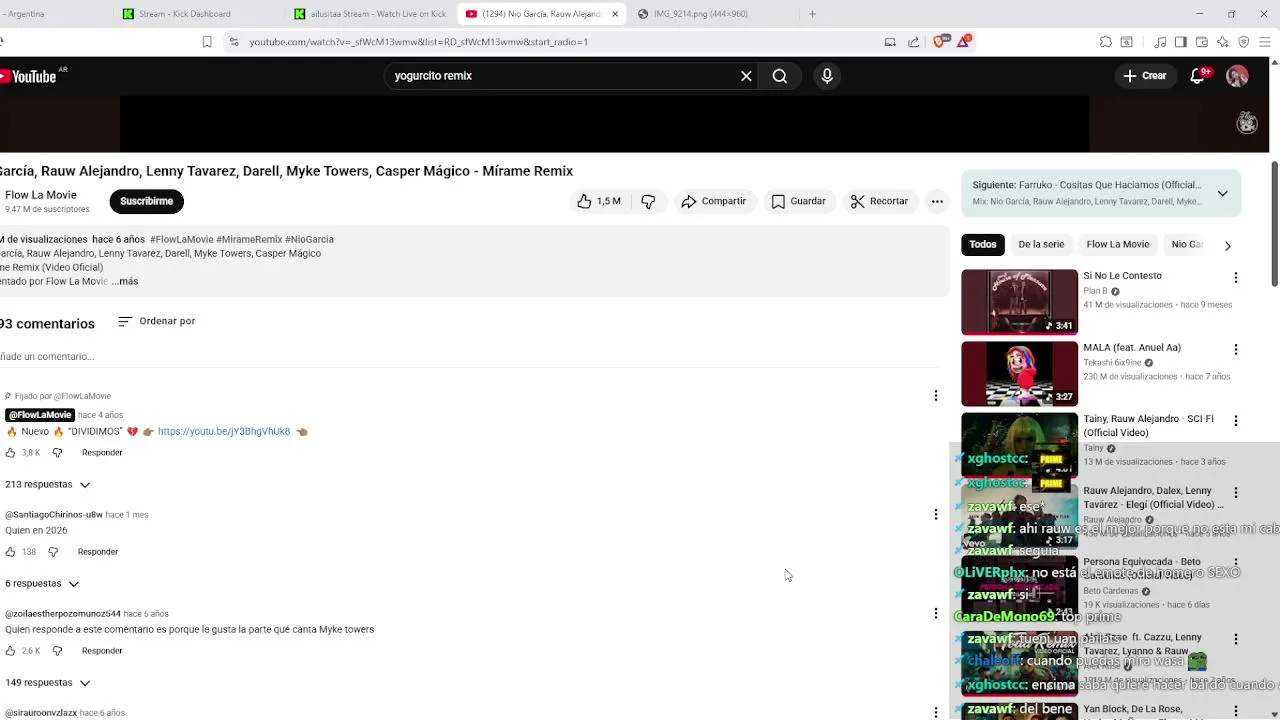Like the Mírame Remix video
The height and width of the screenshot is (720, 1280).
598,201
